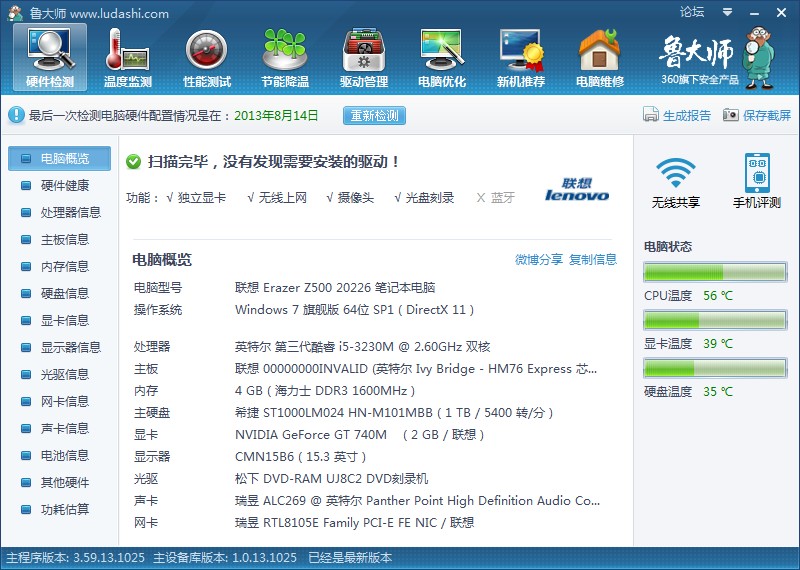Screen dimensions: 800x570
Task: Launch the 性能测试 performance test
Action: tap(207, 58)
